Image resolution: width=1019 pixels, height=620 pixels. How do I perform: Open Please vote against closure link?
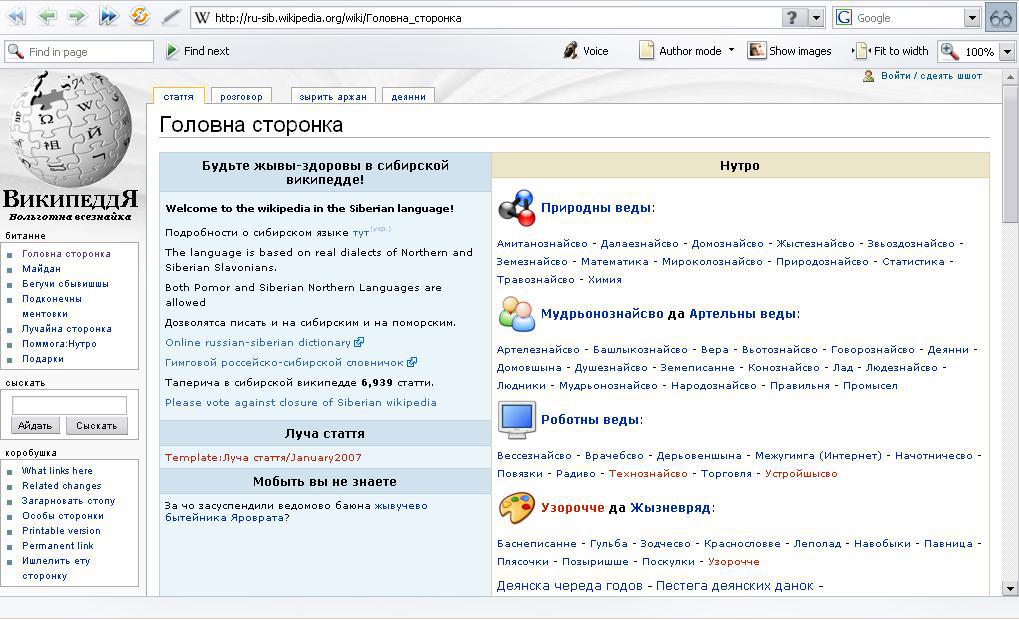tap(301, 402)
